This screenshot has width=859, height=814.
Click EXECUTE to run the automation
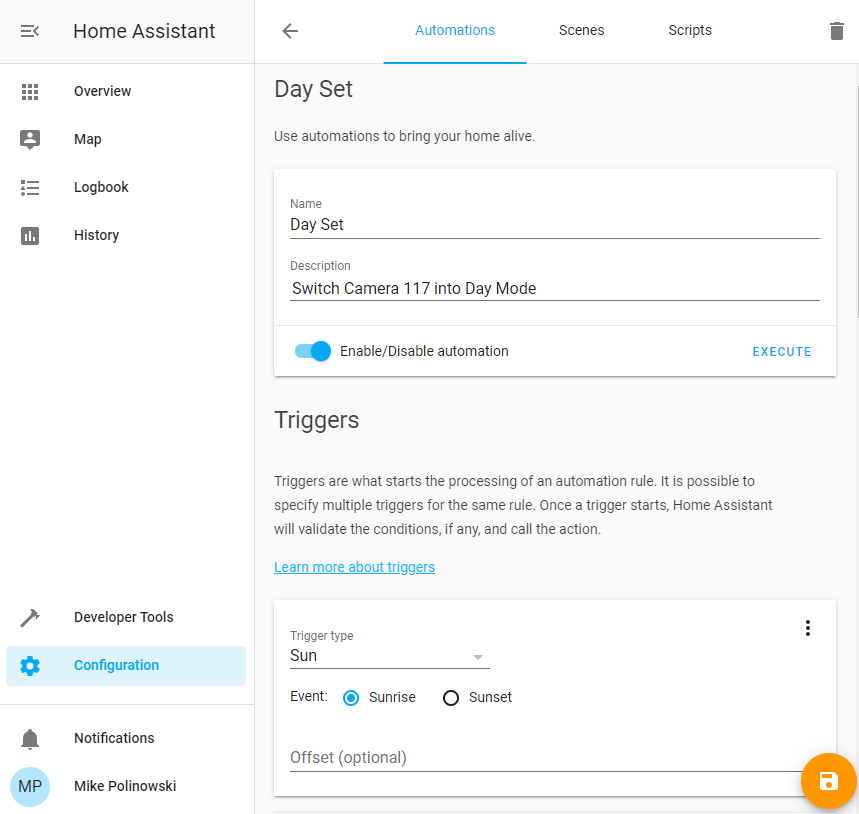(x=782, y=351)
